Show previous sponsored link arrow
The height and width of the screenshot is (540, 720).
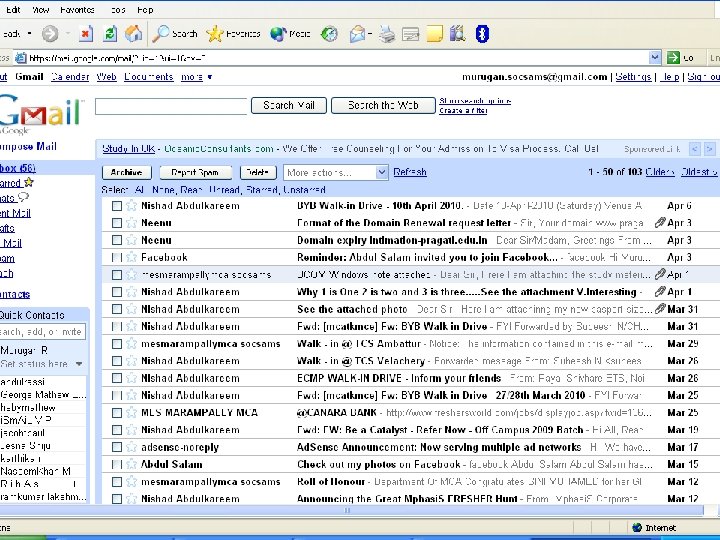[695, 149]
